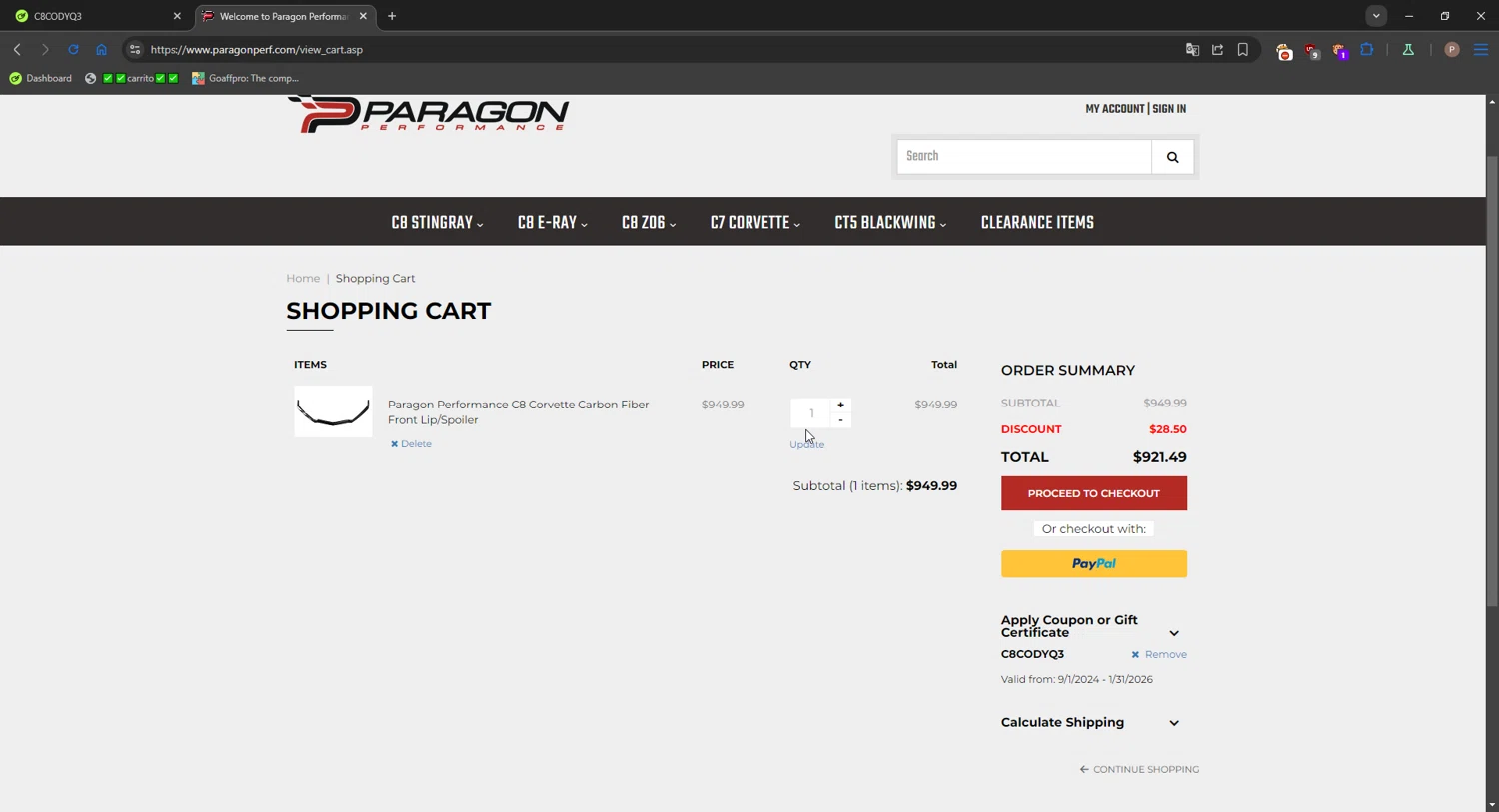Click the coupon validity dates text
The image size is (1499, 812).
[1077, 680]
